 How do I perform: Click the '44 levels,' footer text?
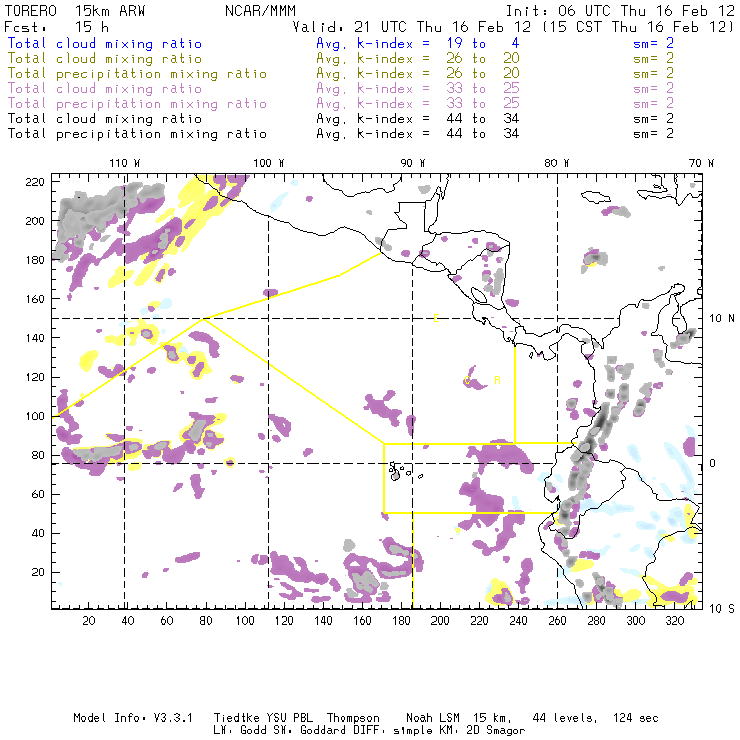pyautogui.click(x=565, y=718)
